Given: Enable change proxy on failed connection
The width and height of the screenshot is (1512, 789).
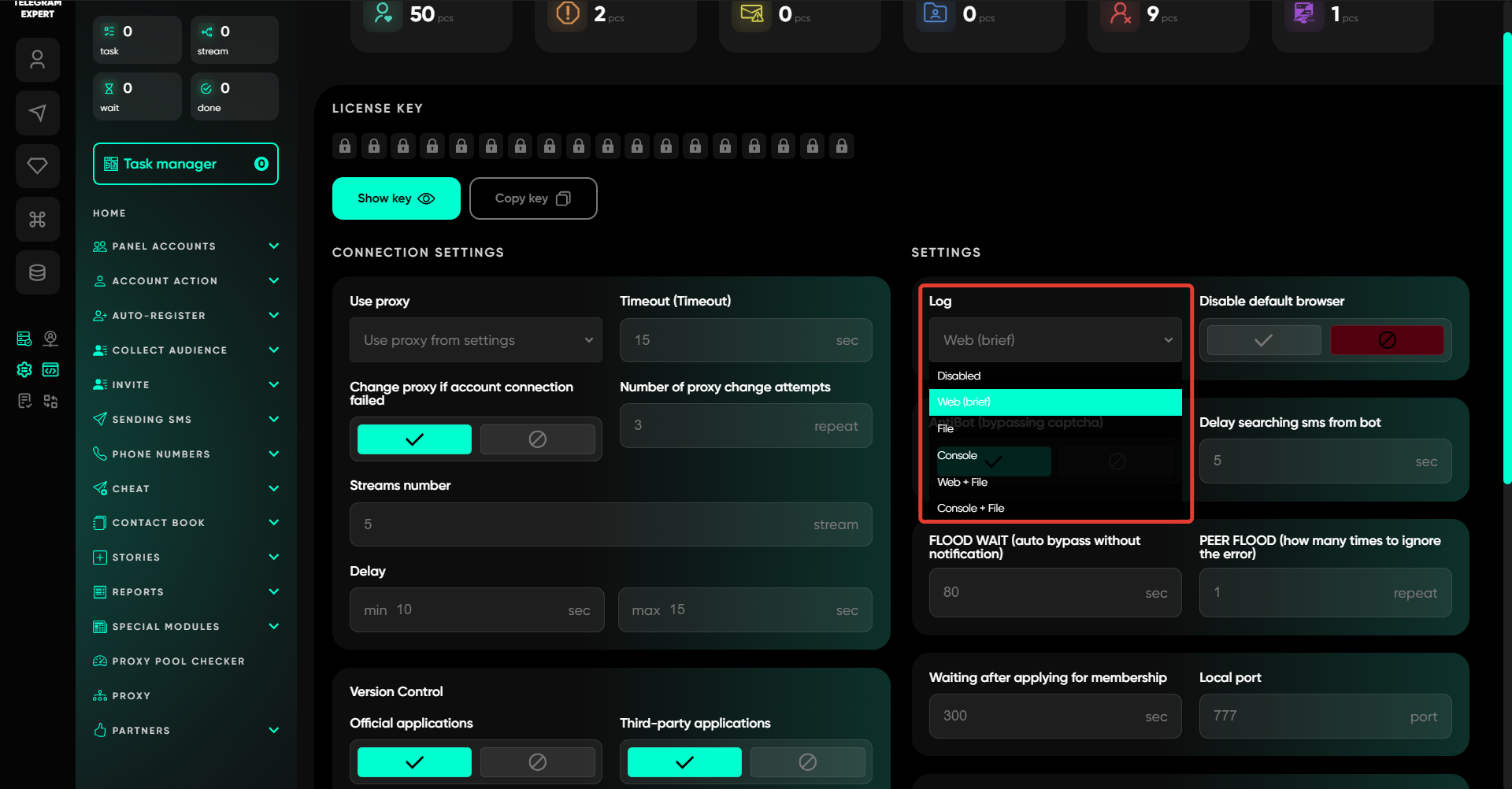Looking at the screenshot, I should pyautogui.click(x=414, y=439).
